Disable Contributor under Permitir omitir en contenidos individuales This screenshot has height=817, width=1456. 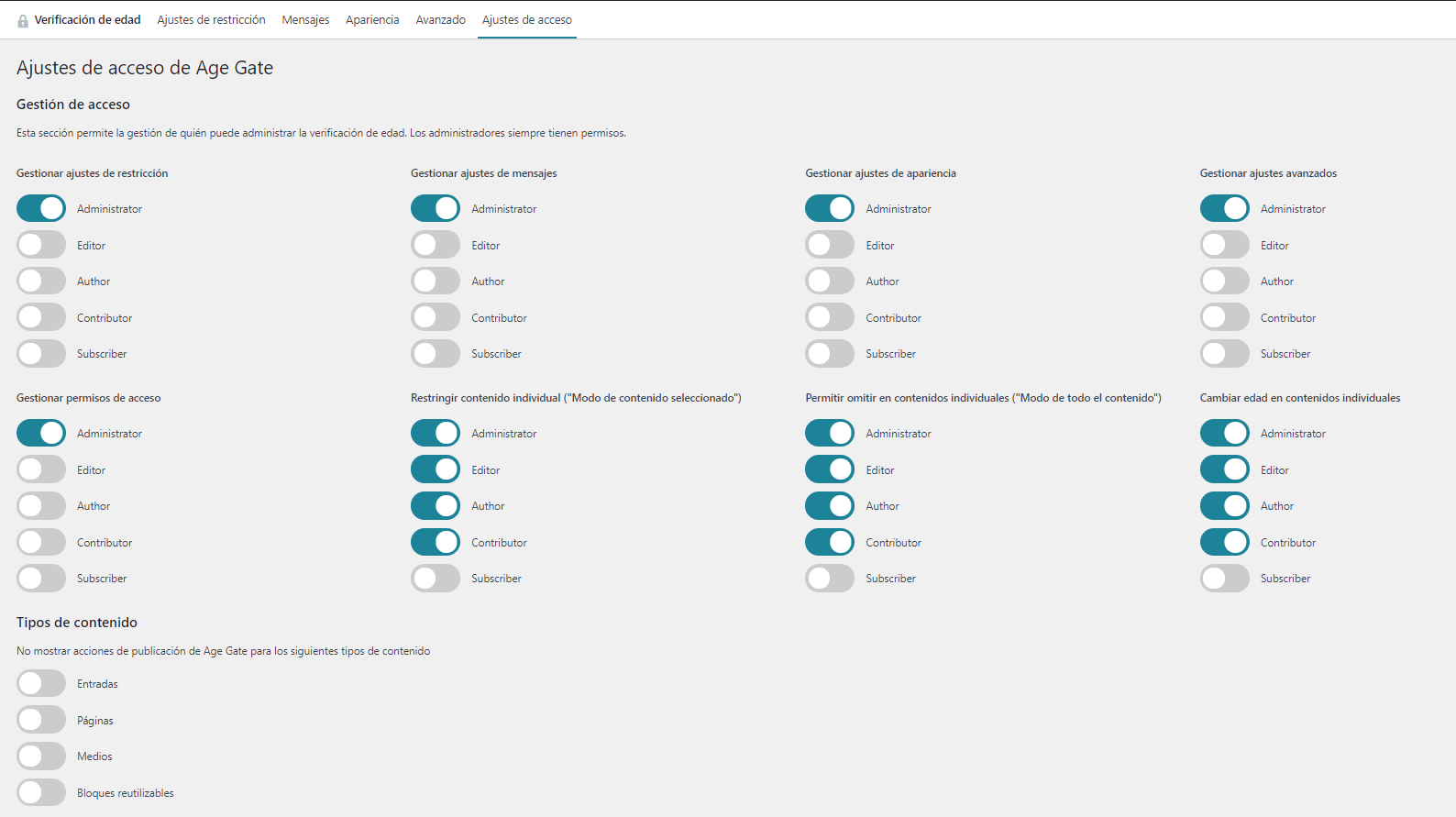coord(830,542)
